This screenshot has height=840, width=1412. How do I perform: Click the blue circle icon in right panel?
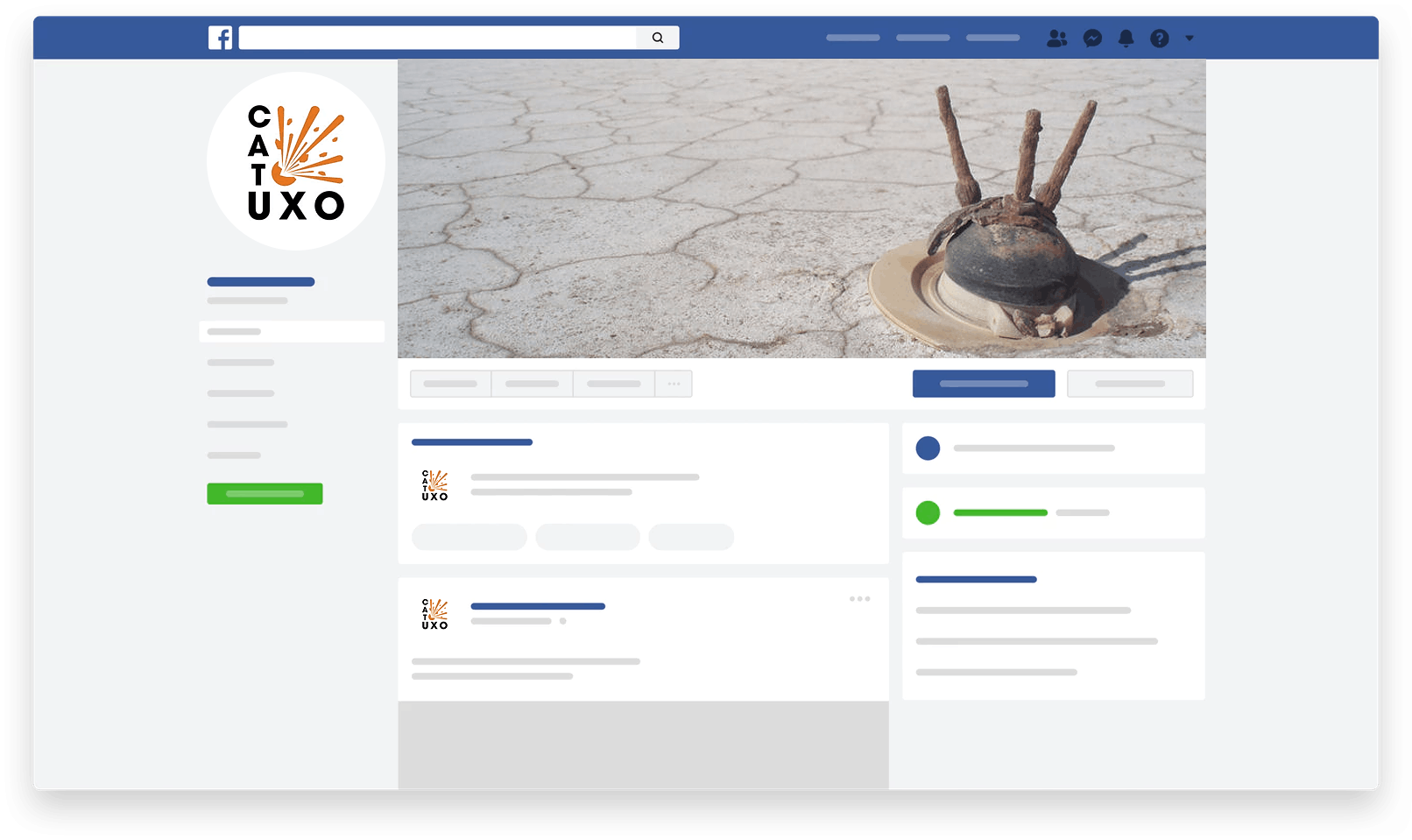pos(928,448)
